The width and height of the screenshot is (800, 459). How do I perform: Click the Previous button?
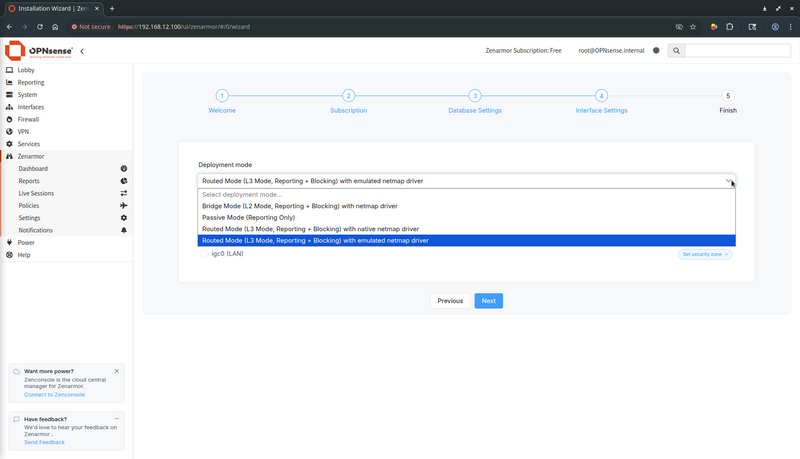pyautogui.click(x=450, y=301)
